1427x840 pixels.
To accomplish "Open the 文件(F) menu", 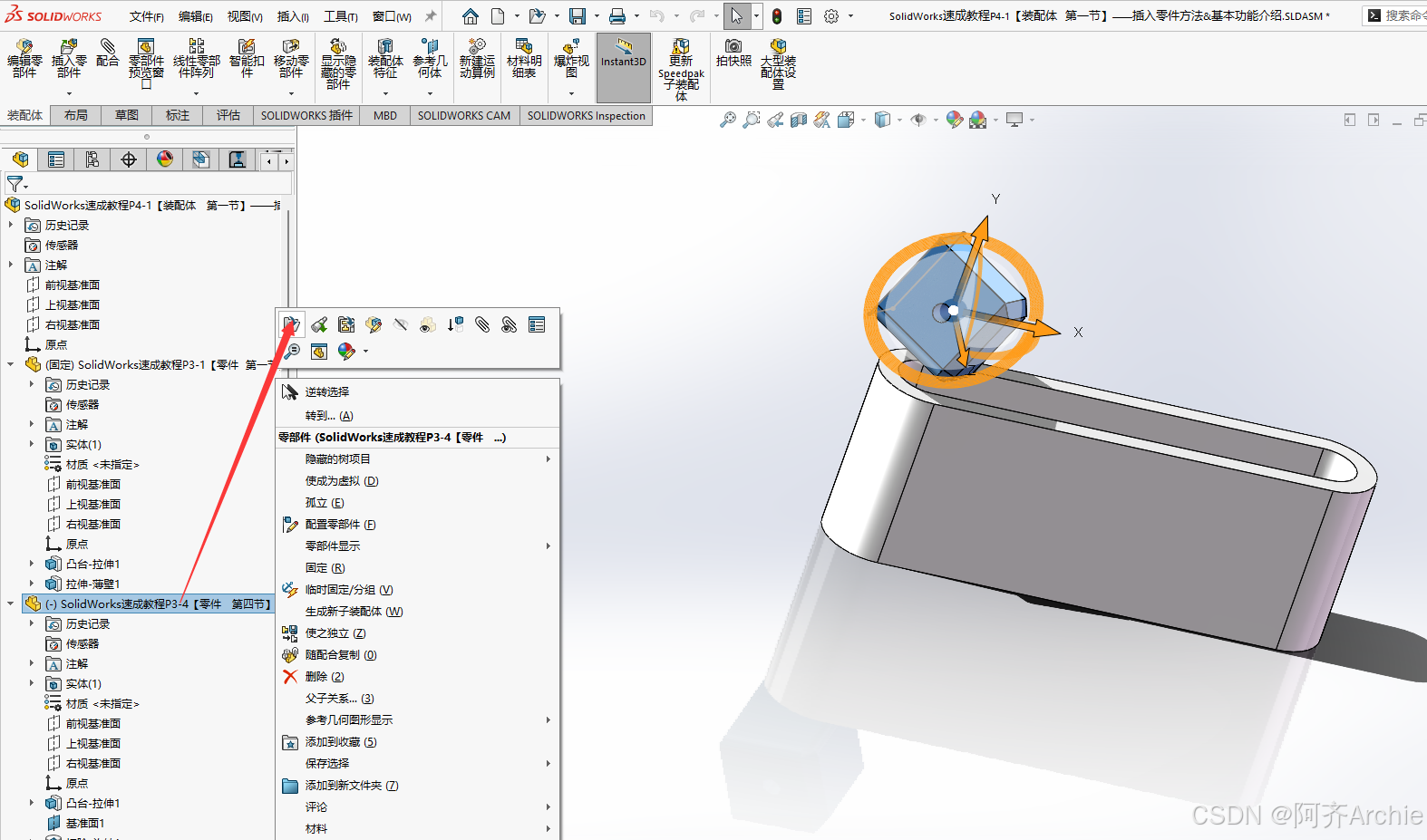I will click(x=147, y=16).
